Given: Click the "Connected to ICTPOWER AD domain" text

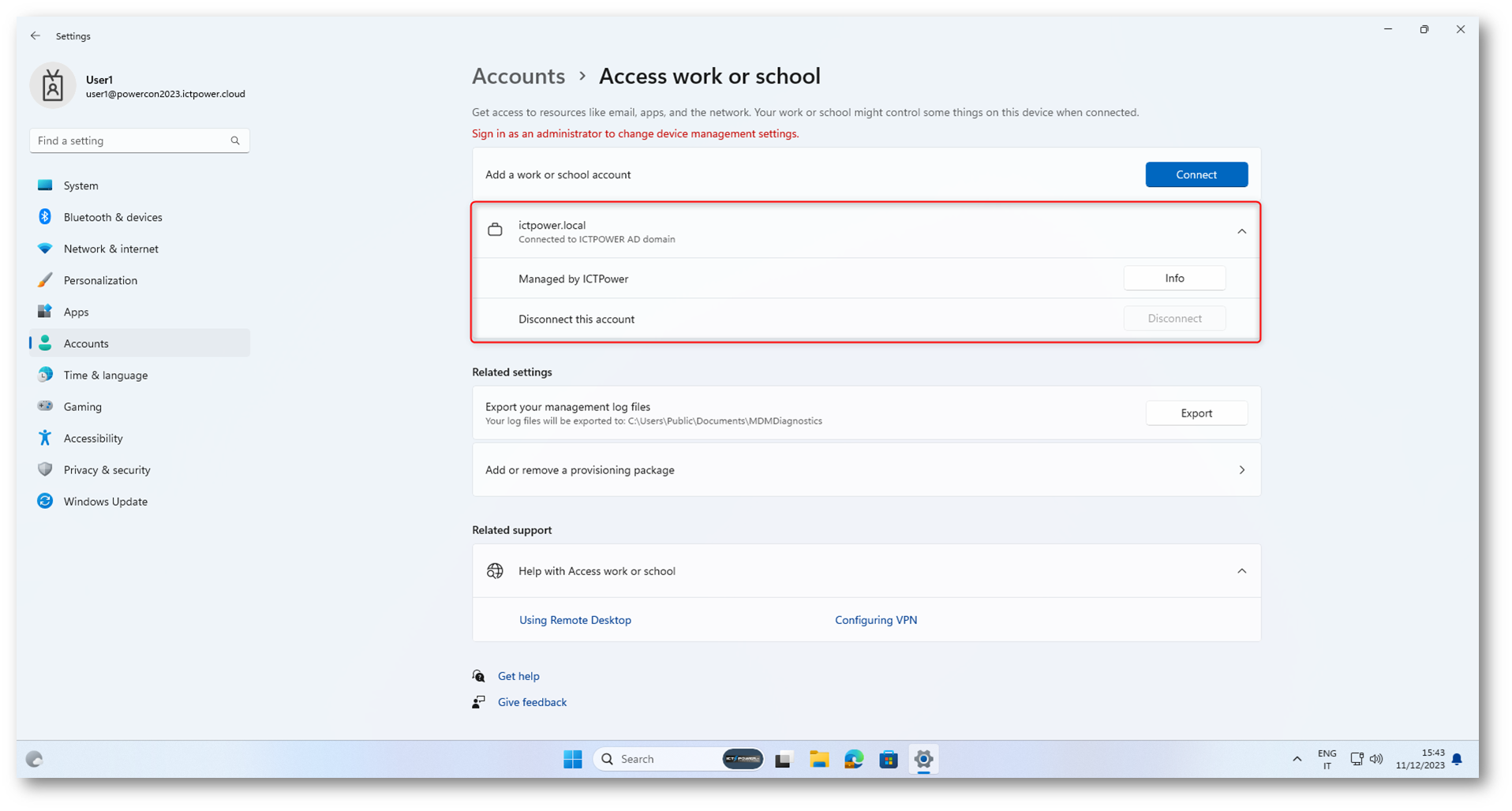Looking at the screenshot, I should tap(597, 240).
